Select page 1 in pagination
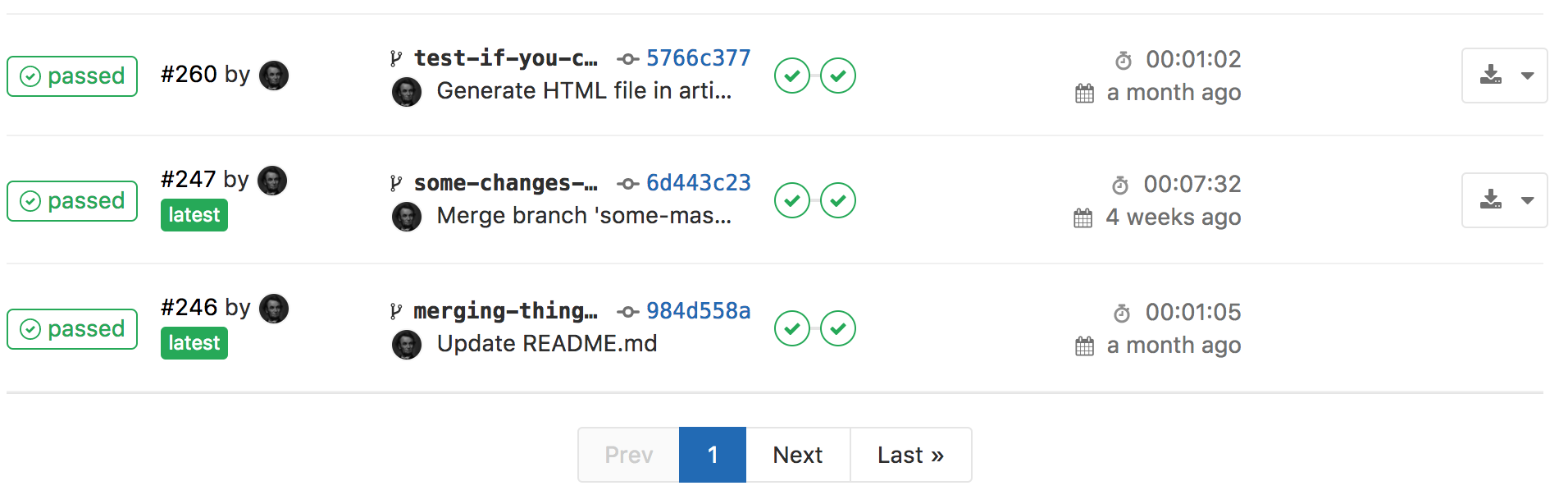This screenshot has width=1568, height=504. pyautogui.click(x=713, y=455)
